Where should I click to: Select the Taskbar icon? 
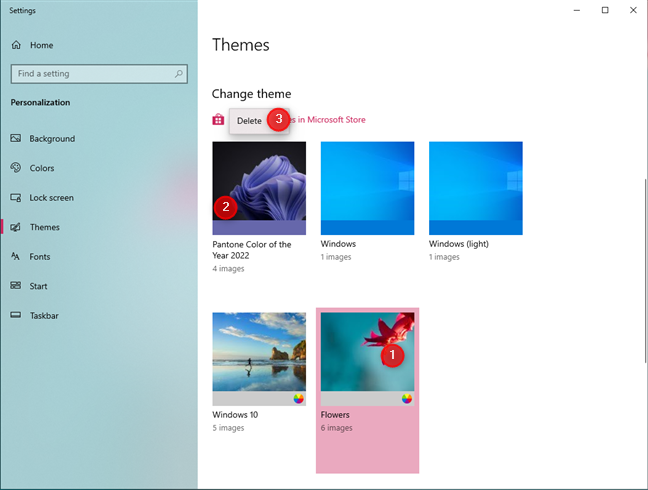16,315
